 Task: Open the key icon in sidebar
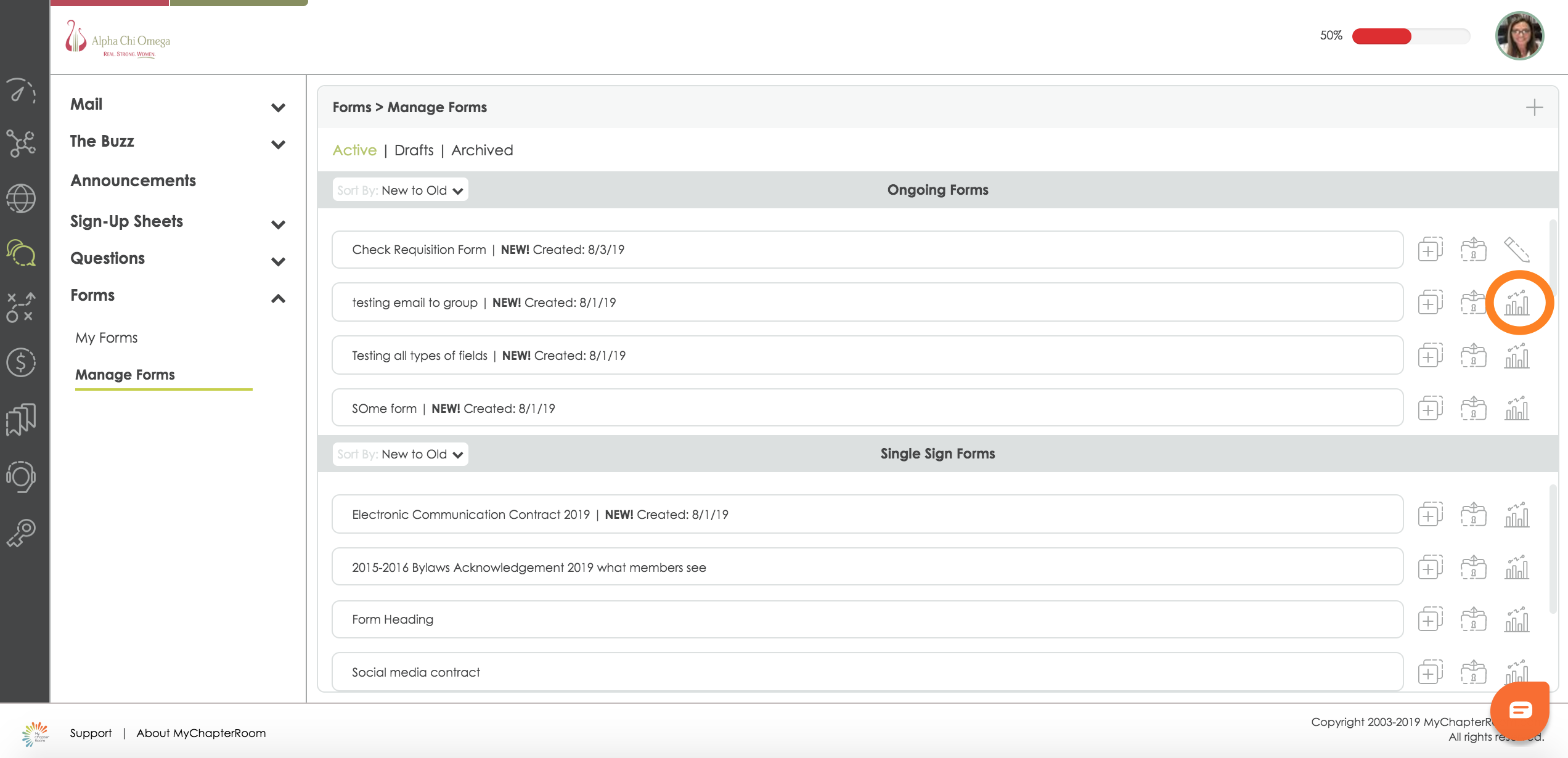(x=21, y=533)
